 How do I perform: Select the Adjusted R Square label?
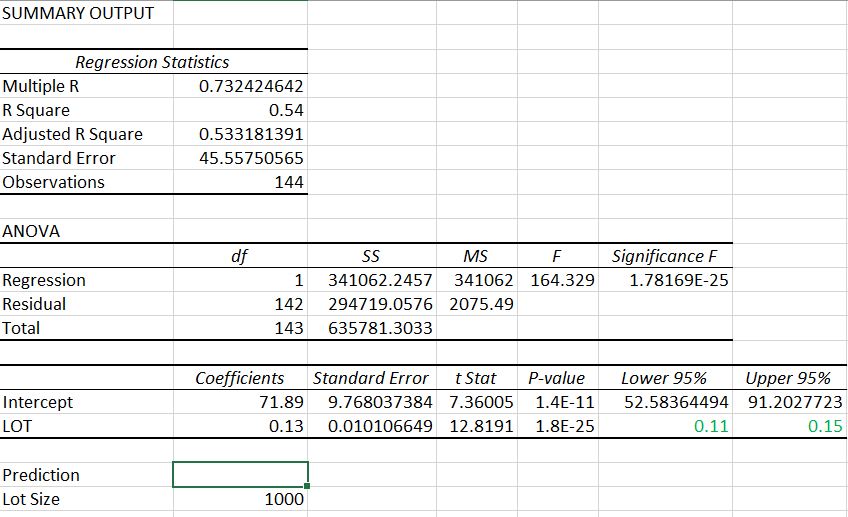click(72, 134)
